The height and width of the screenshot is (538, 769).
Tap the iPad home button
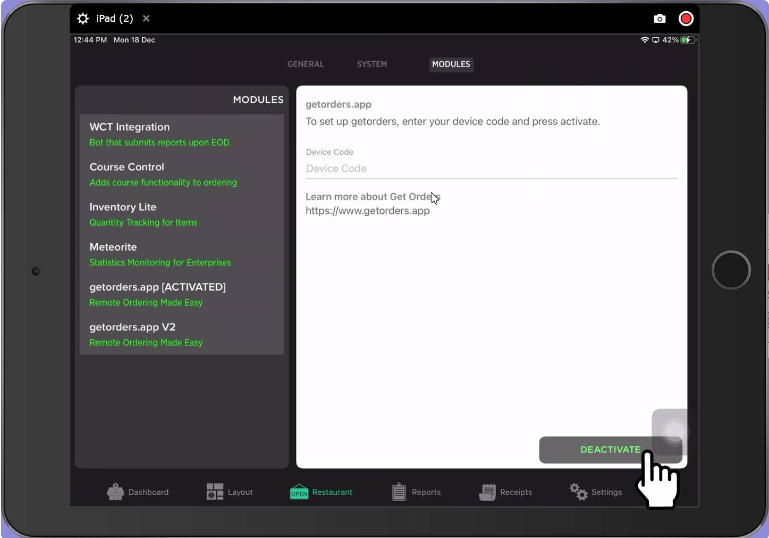click(x=731, y=270)
